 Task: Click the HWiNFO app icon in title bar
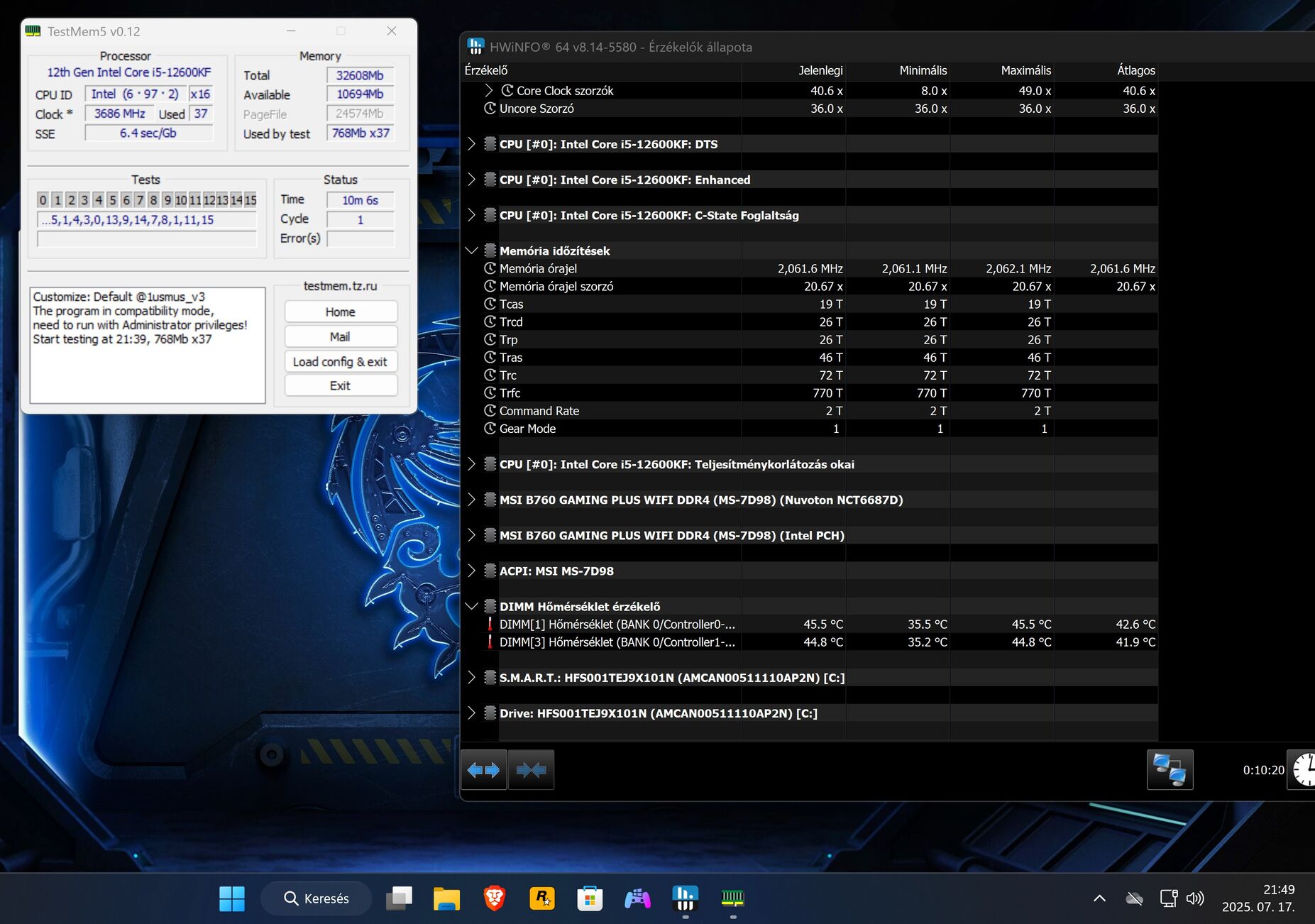click(475, 47)
